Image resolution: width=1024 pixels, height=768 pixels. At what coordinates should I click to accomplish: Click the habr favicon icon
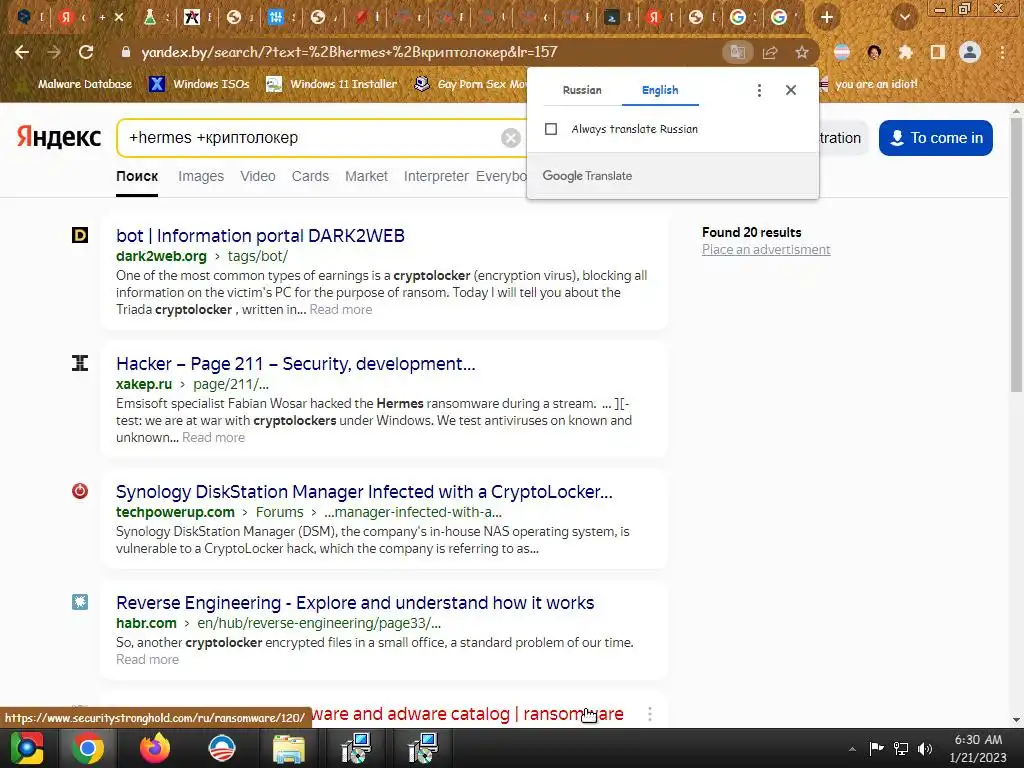80,601
